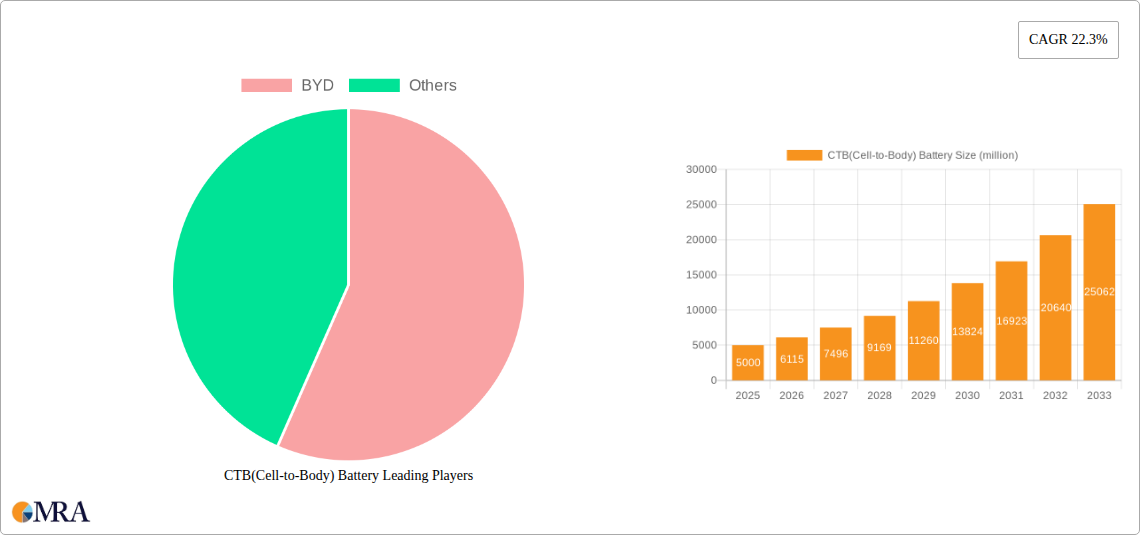Screen dimensions: 1140x535
Task: Click the green Others legend swatch
Action: (x=374, y=85)
